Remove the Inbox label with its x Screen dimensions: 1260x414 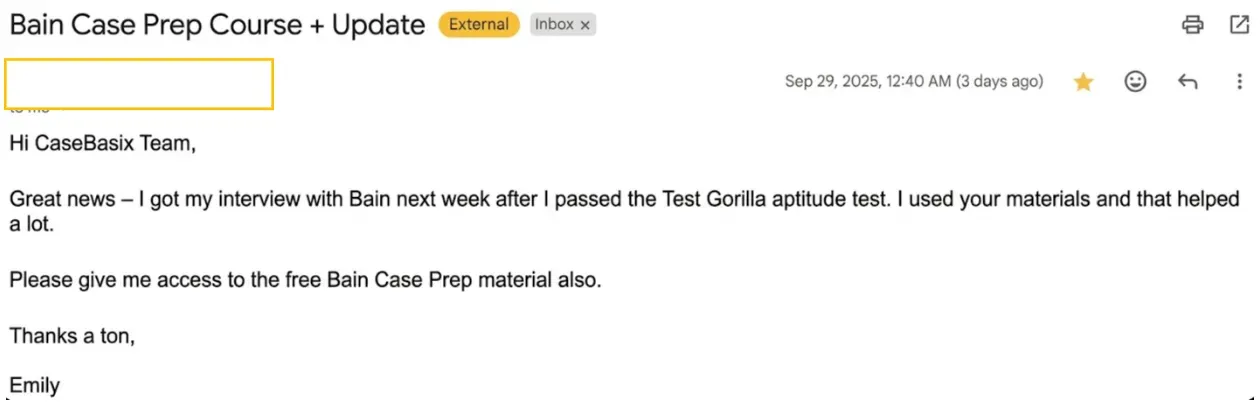585,25
